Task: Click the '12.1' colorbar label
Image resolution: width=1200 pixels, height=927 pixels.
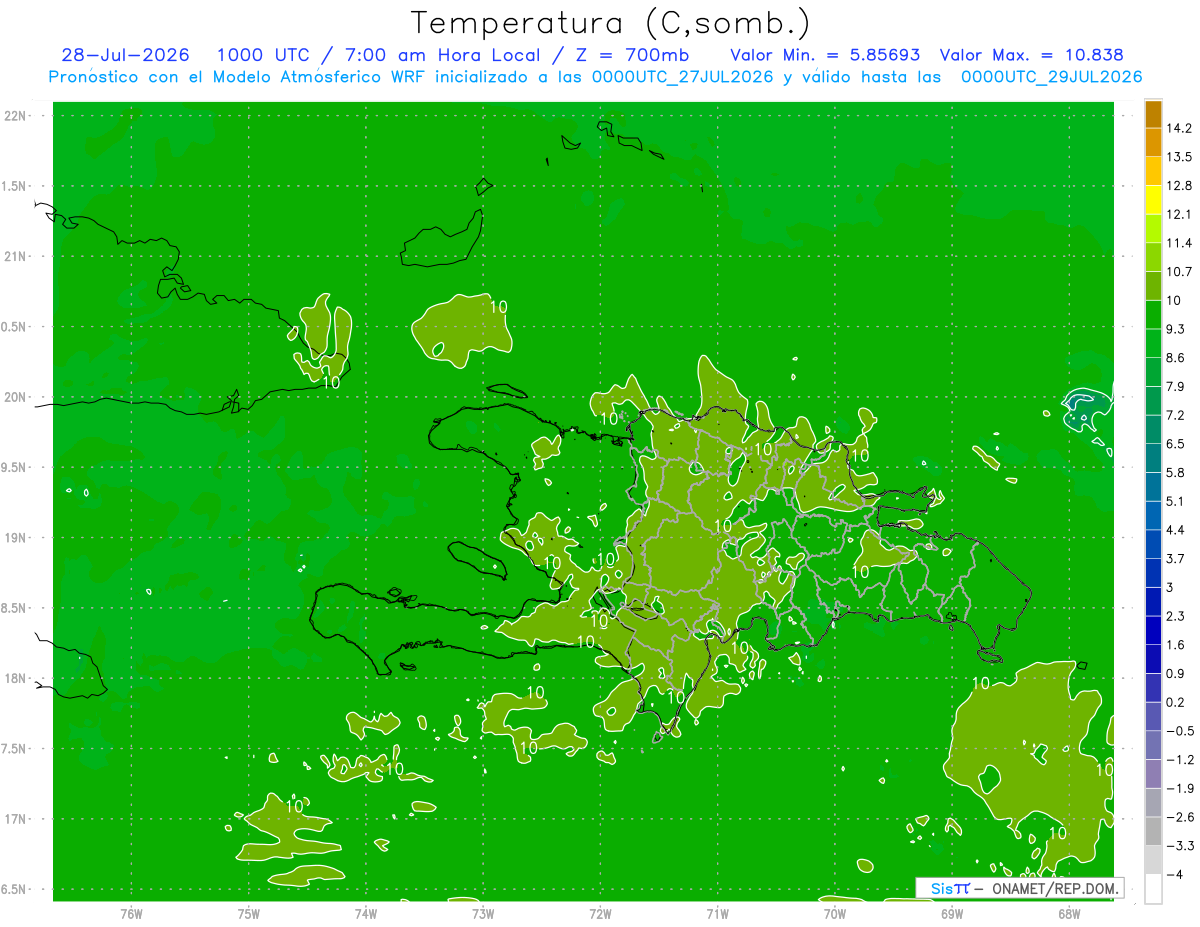Action: tap(1180, 215)
